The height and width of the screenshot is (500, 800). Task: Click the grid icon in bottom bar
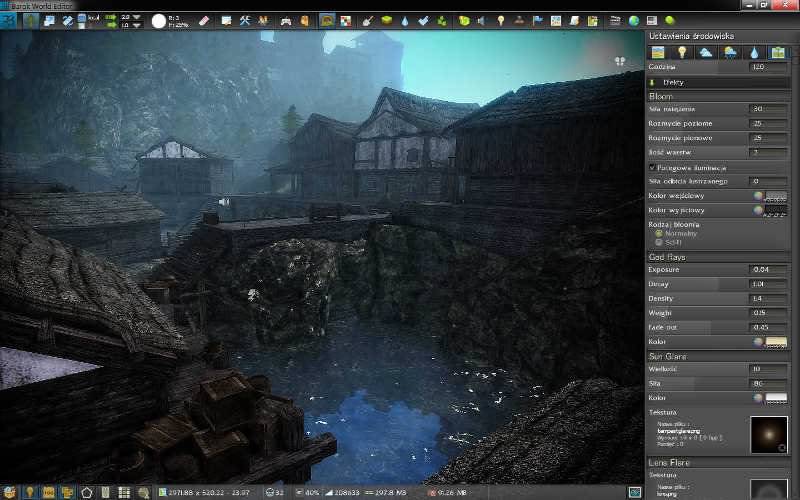(124, 492)
